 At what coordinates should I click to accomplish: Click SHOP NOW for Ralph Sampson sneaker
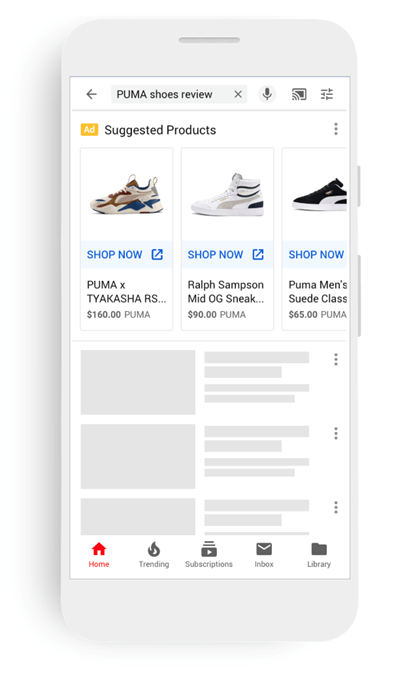[x=227, y=254]
